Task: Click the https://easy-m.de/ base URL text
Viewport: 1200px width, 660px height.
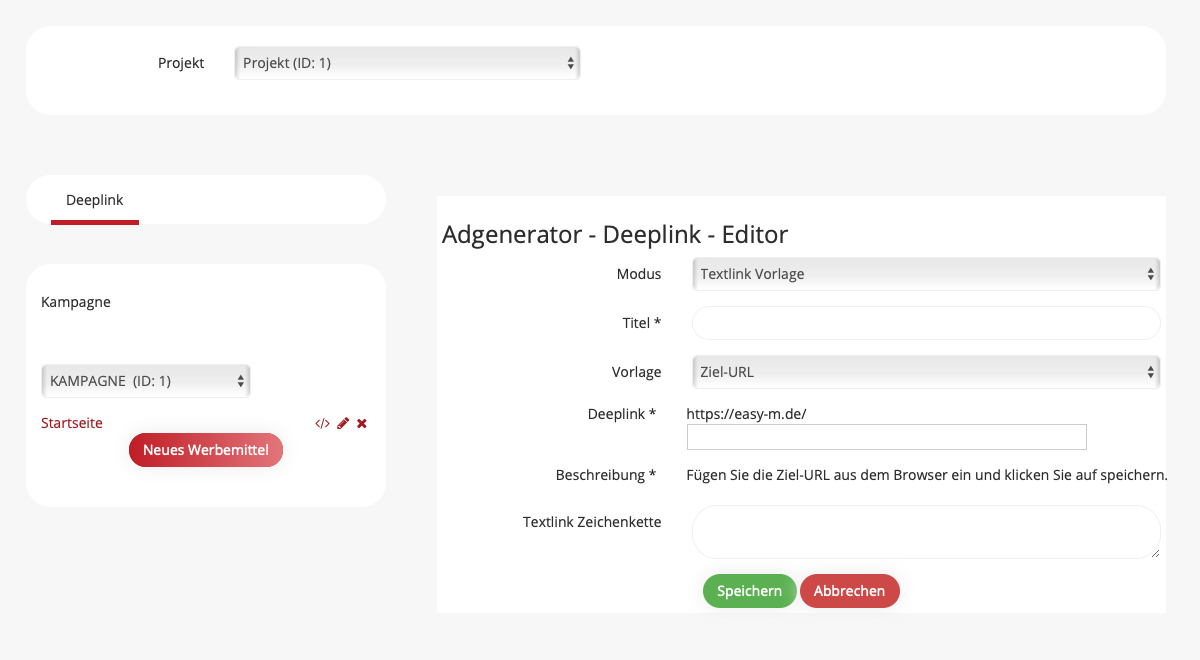Action: pyautogui.click(x=746, y=413)
